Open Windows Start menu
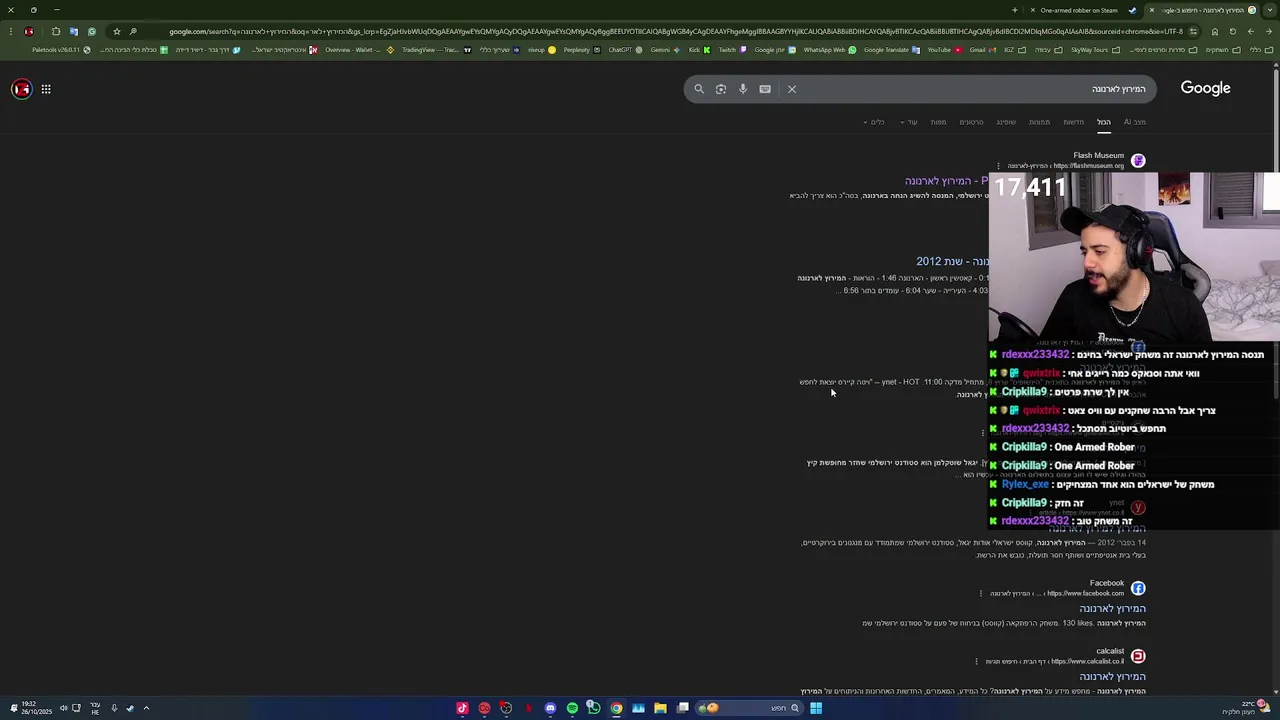Image resolution: width=1280 pixels, height=720 pixels. click(816, 708)
